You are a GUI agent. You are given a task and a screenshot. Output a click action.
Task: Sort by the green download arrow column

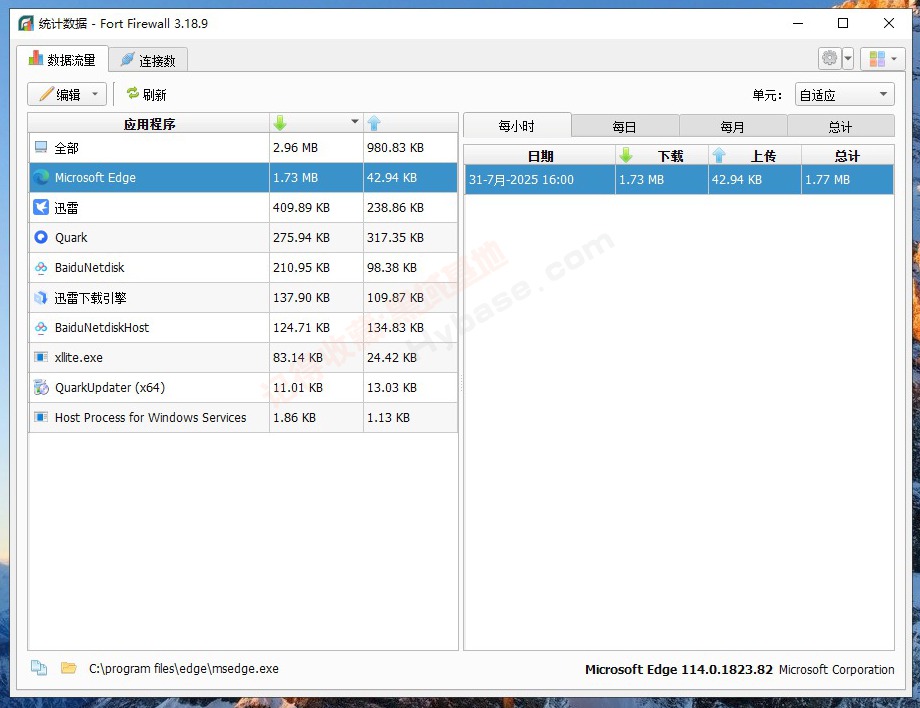coord(316,123)
